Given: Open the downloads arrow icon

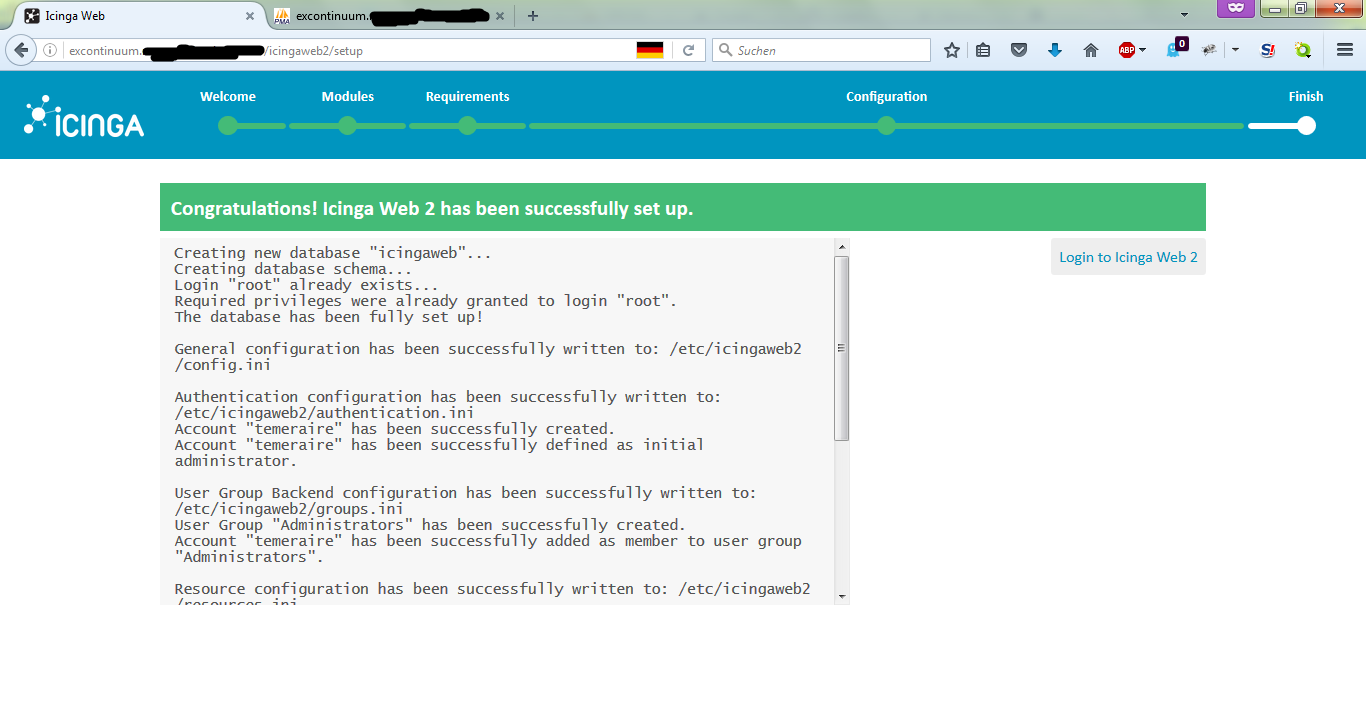Looking at the screenshot, I should [x=1055, y=50].
